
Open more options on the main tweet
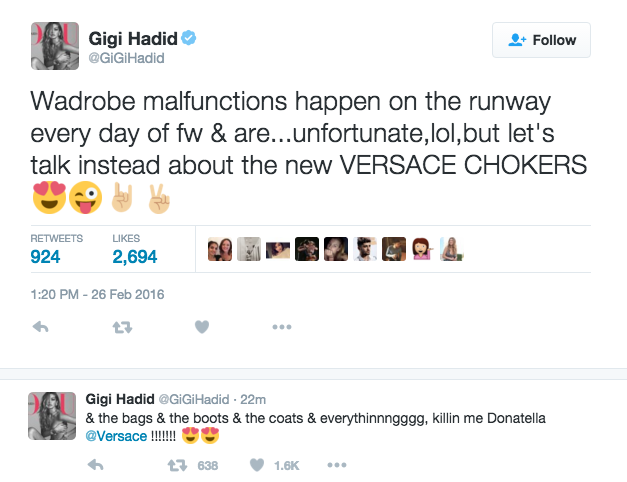coord(281,327)
